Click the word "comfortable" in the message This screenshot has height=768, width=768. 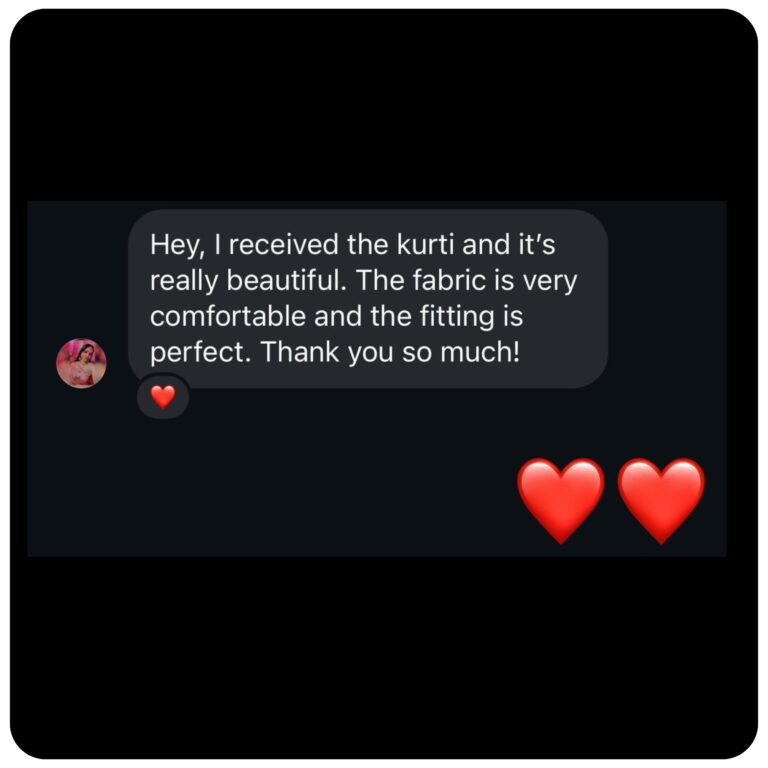(228, 316)
